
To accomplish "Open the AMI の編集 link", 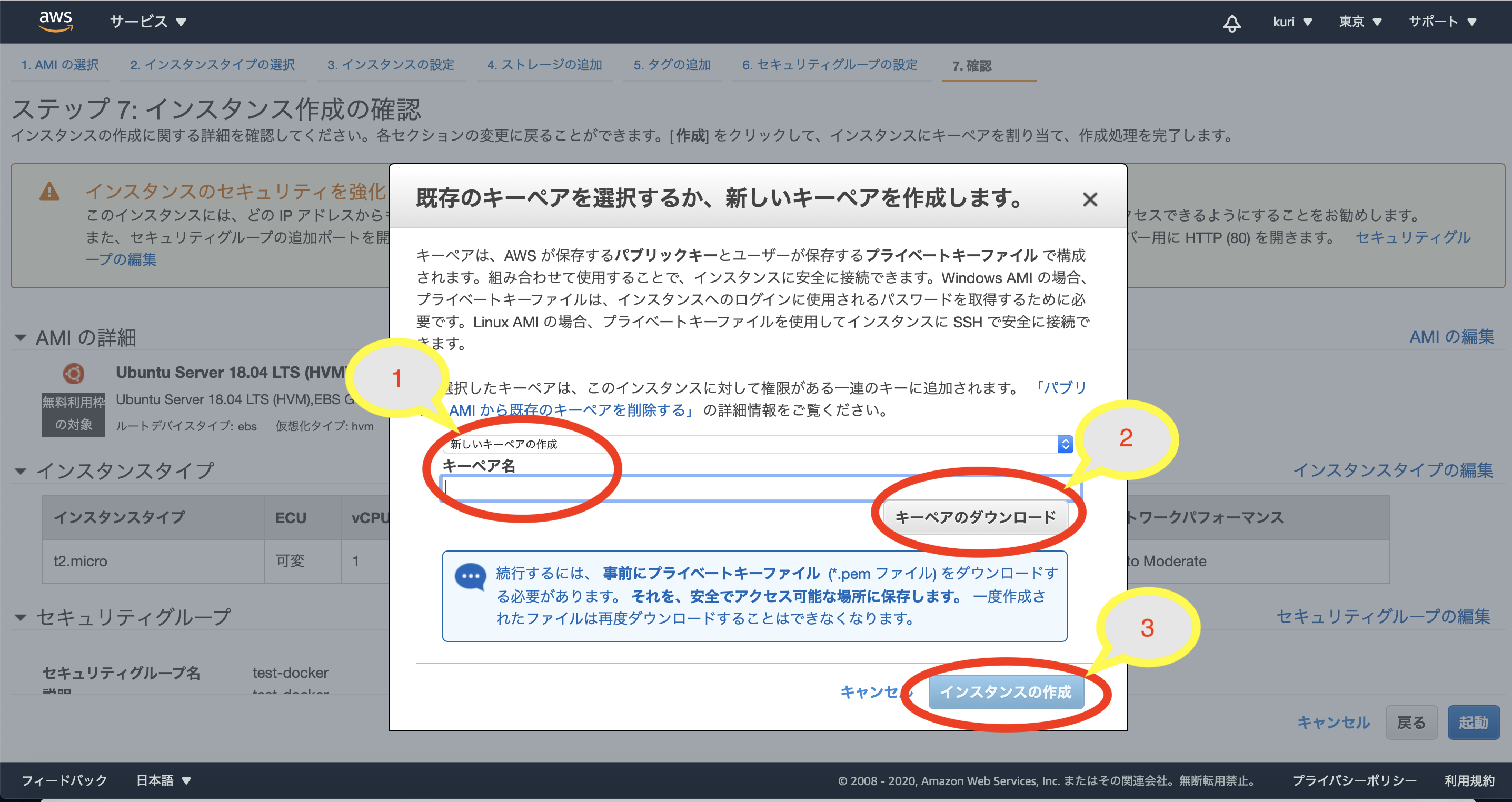I will (1451, 337).
